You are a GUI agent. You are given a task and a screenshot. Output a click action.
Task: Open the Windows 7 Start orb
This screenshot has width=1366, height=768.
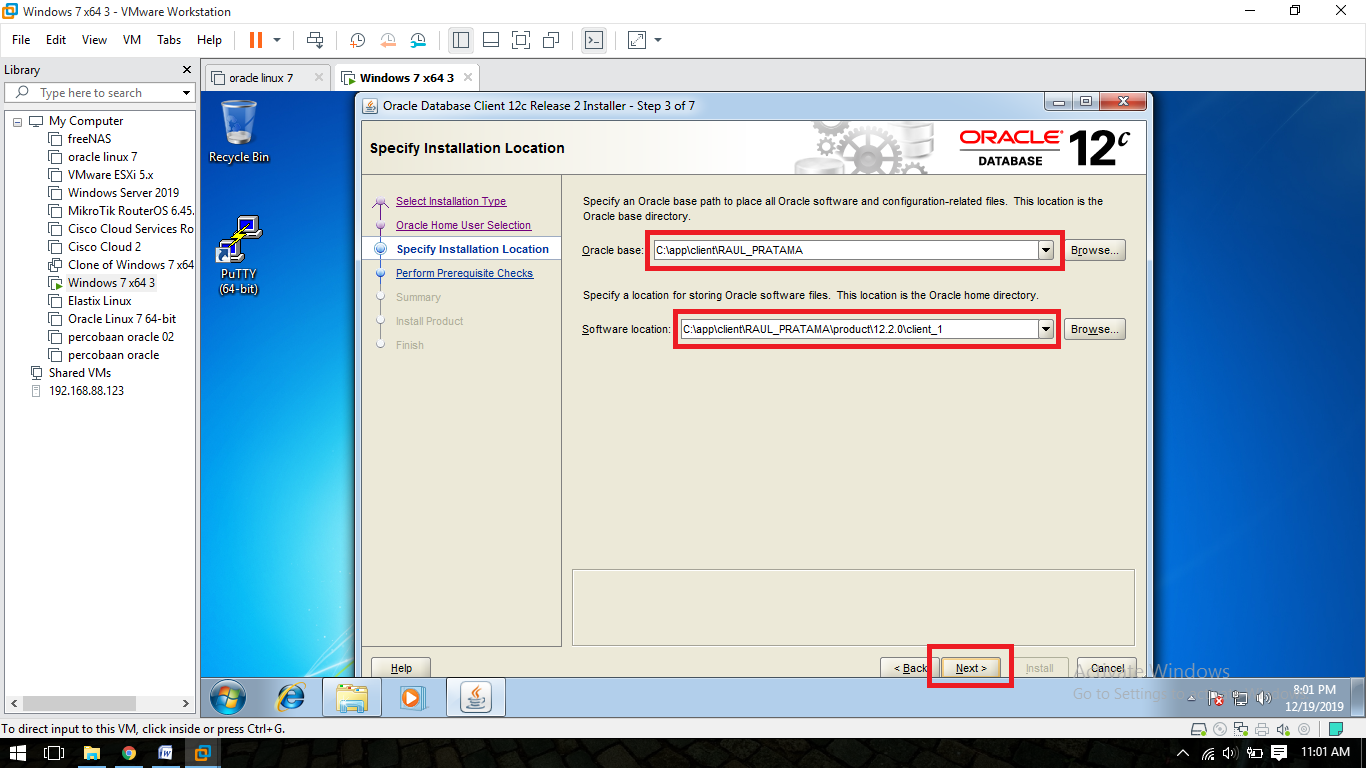coord(228,696)
